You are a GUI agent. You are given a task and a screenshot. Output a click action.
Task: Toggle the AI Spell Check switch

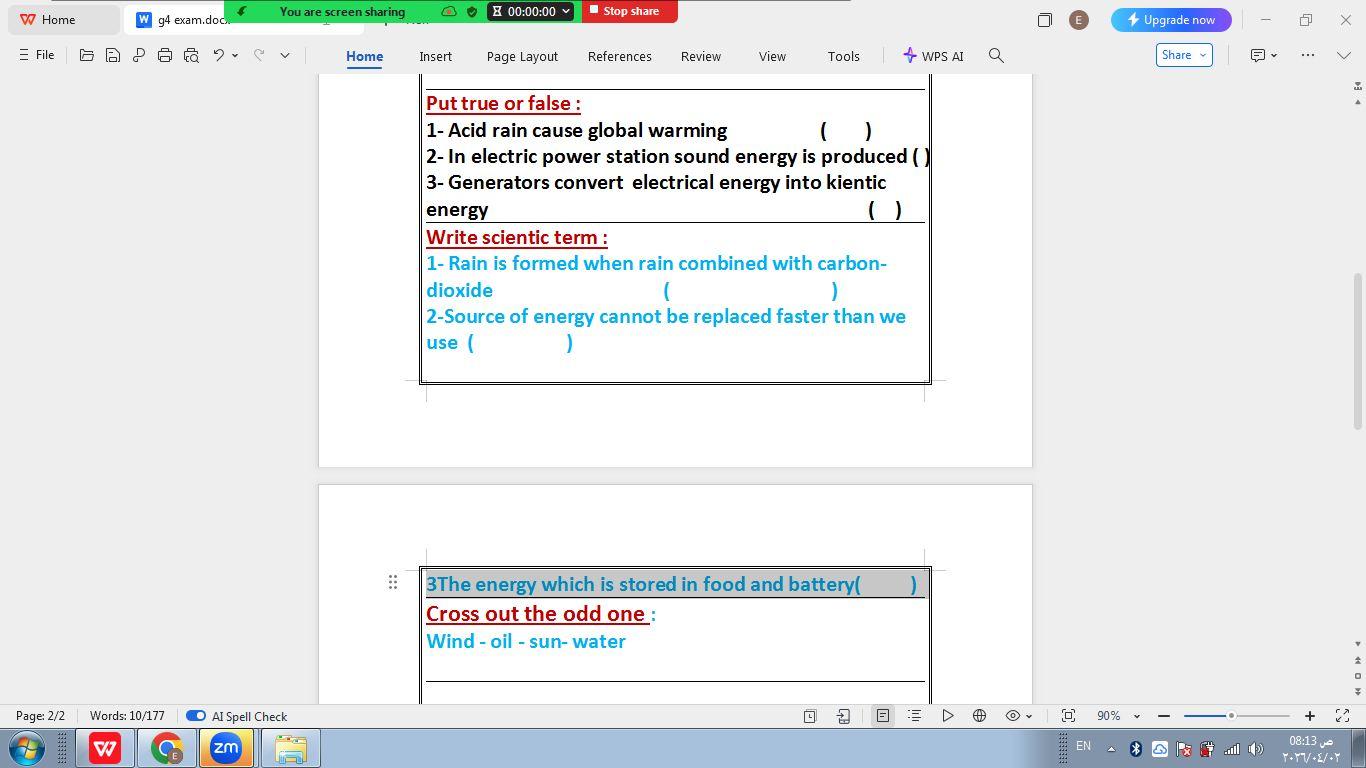click(196, 716)
